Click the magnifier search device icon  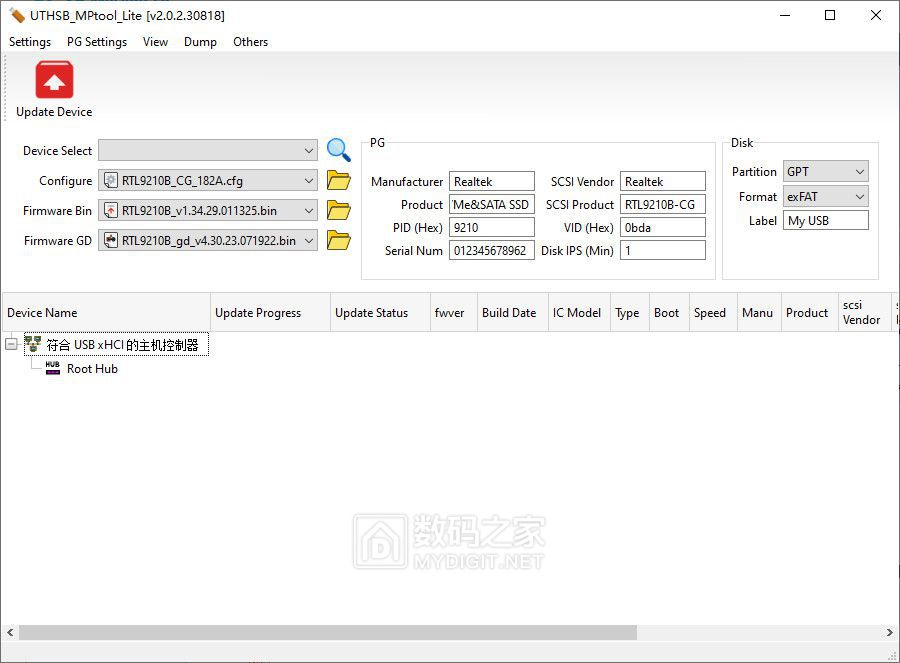click(339, 150)
